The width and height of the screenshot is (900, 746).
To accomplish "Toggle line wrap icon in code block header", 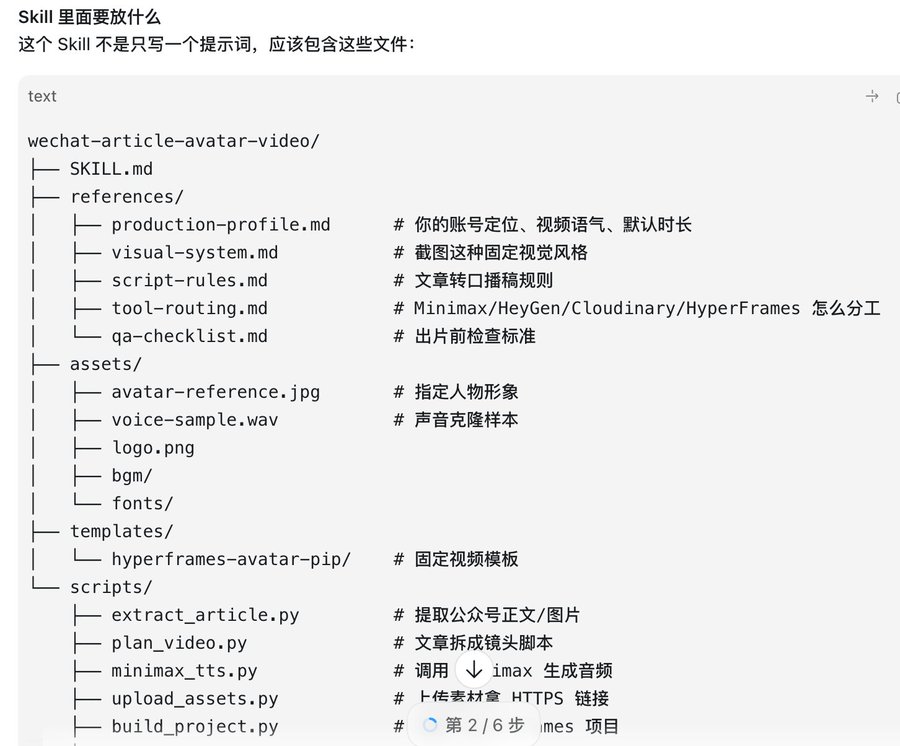I will click(x=872, y=96).
